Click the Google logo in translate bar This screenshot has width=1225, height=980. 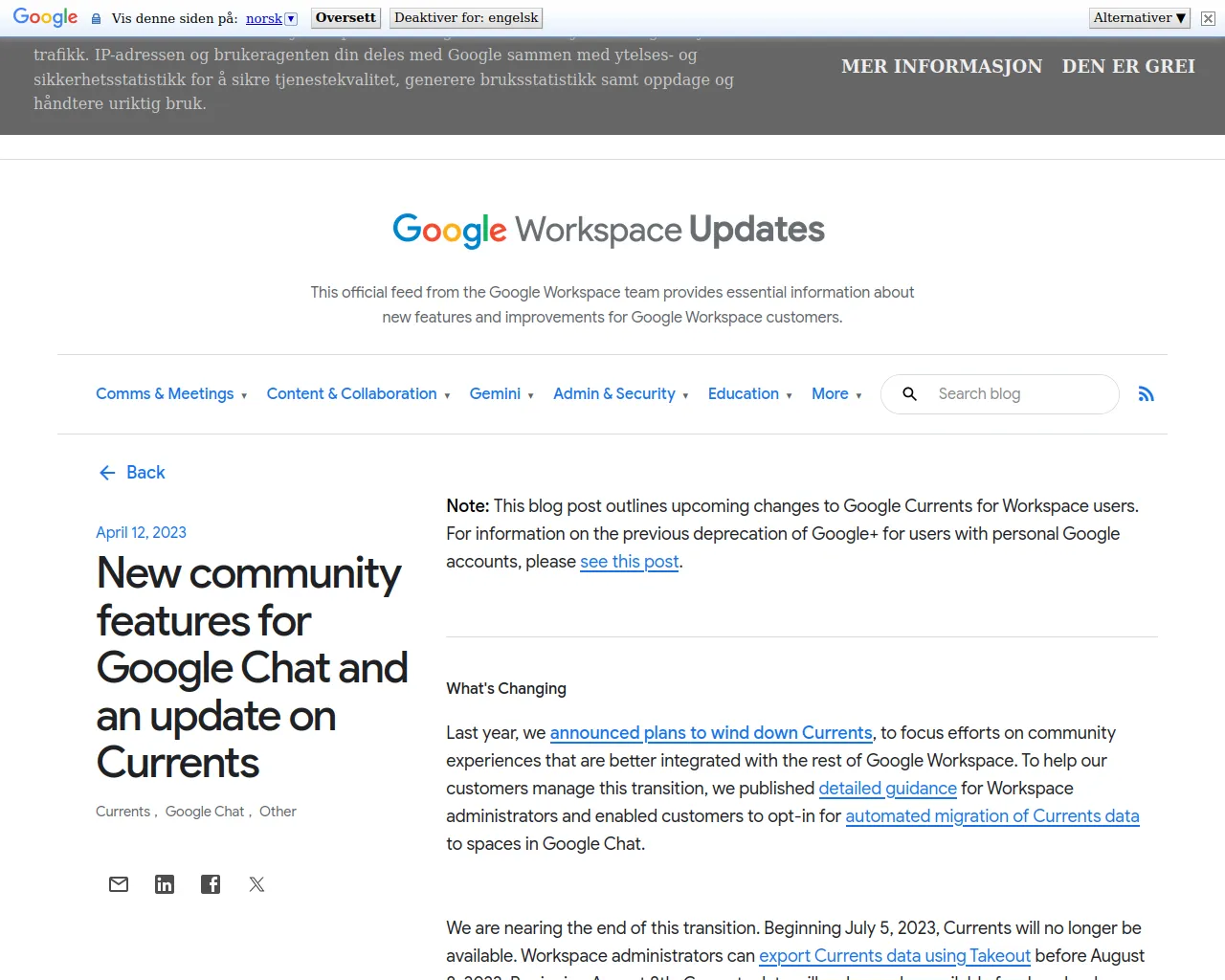coord(45,17)
